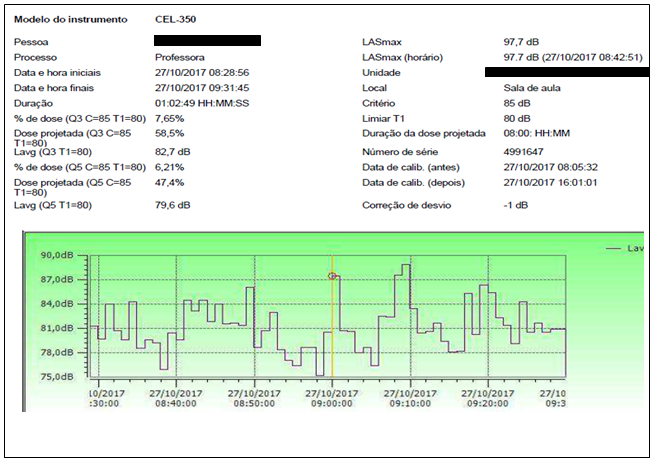Select the orange vertical cursor line

pos(333,330)
